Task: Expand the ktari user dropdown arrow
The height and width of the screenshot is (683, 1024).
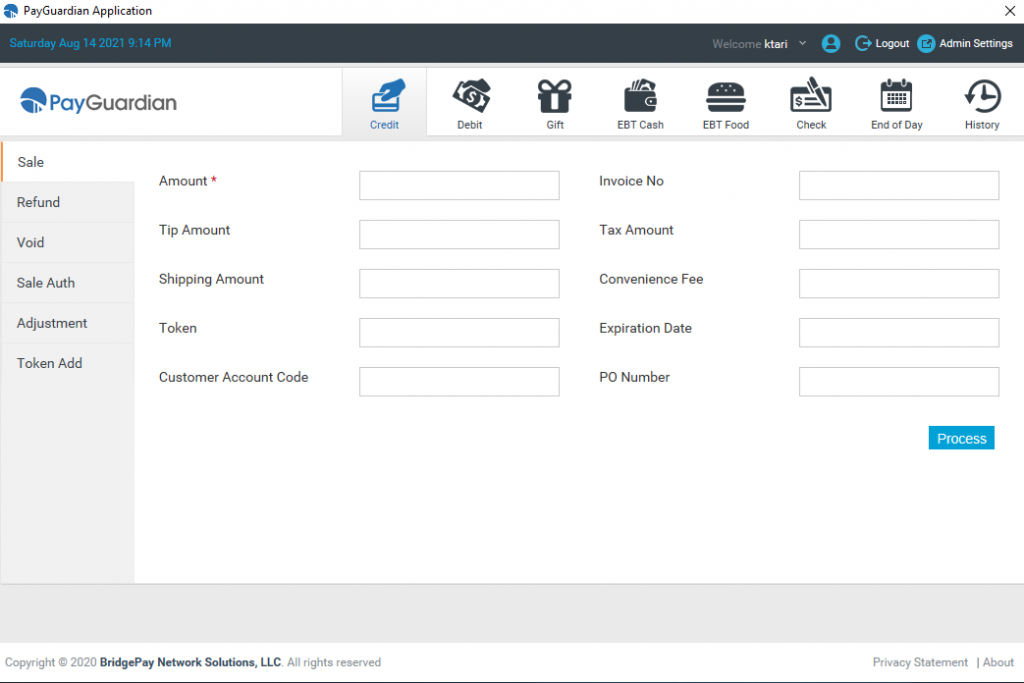Action: tap(802, 44)
